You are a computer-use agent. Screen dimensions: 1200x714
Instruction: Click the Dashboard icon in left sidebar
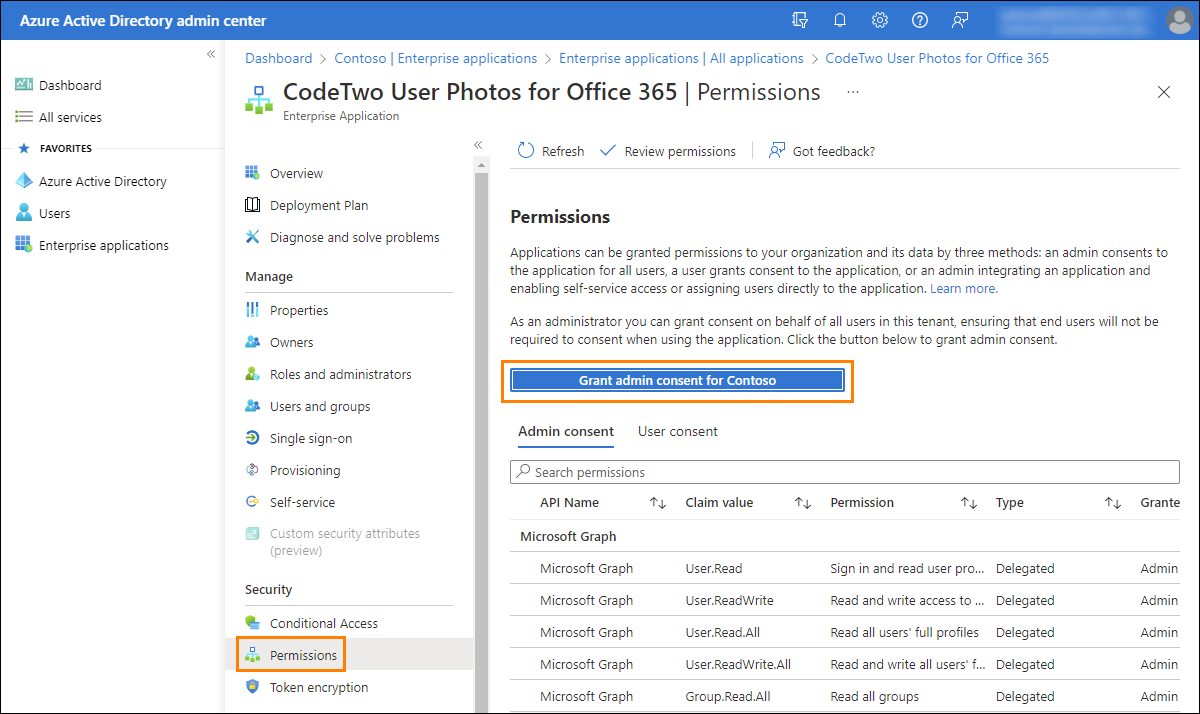pyautogui.click(x=24, y=85)
